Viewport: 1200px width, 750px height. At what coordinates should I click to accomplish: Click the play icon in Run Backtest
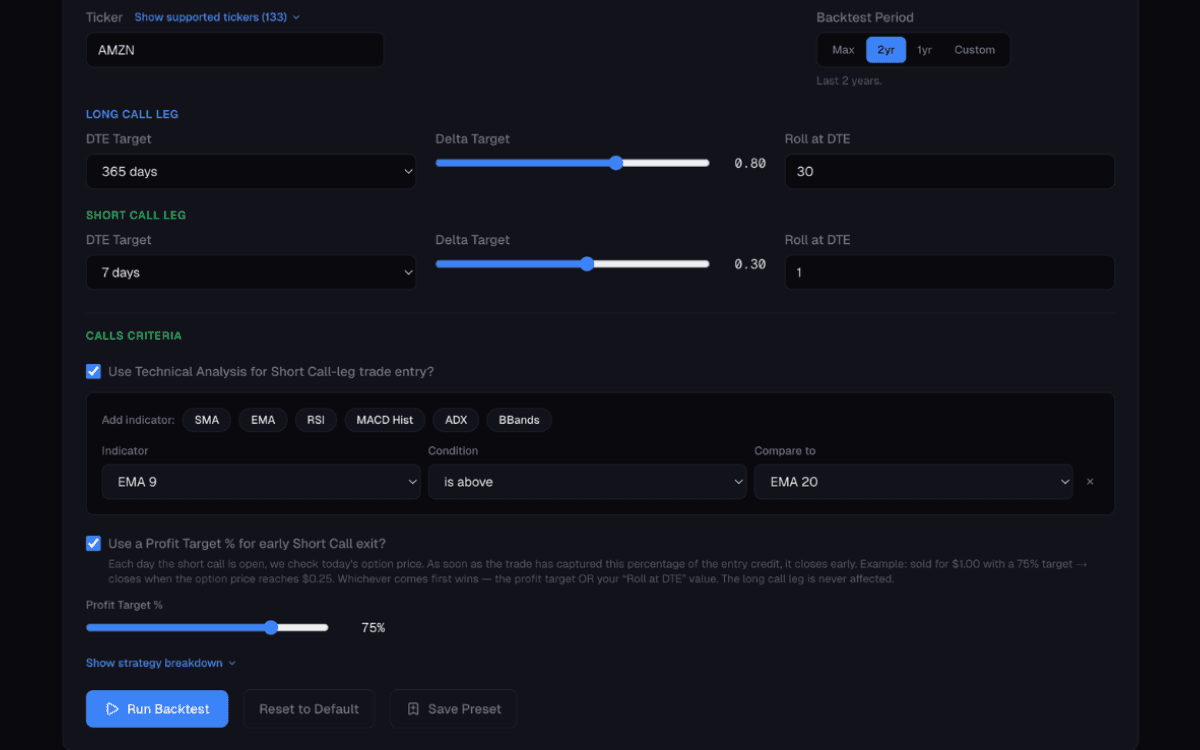tap(112, 709)
